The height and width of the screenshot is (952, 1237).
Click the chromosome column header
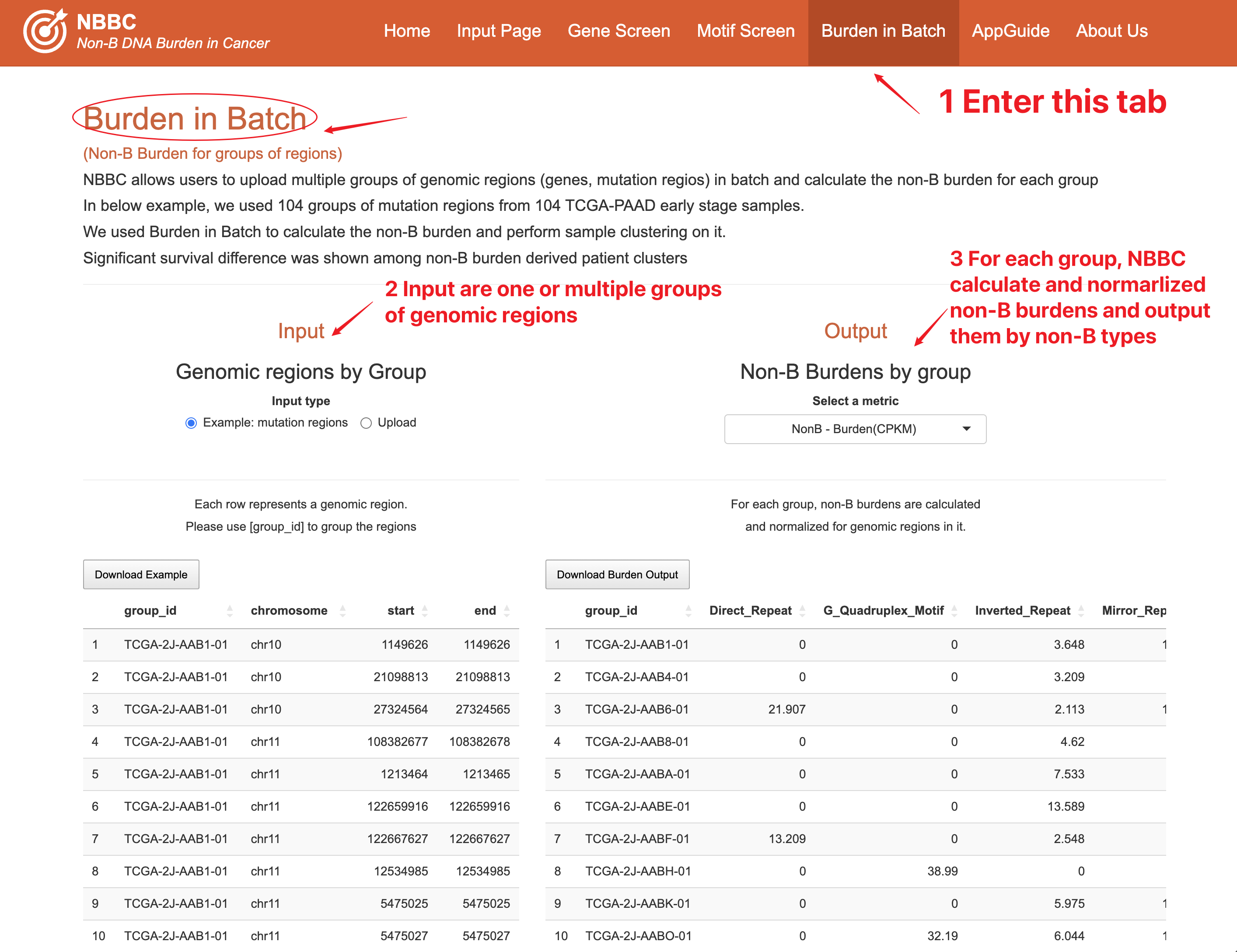(x=289, y=611)
